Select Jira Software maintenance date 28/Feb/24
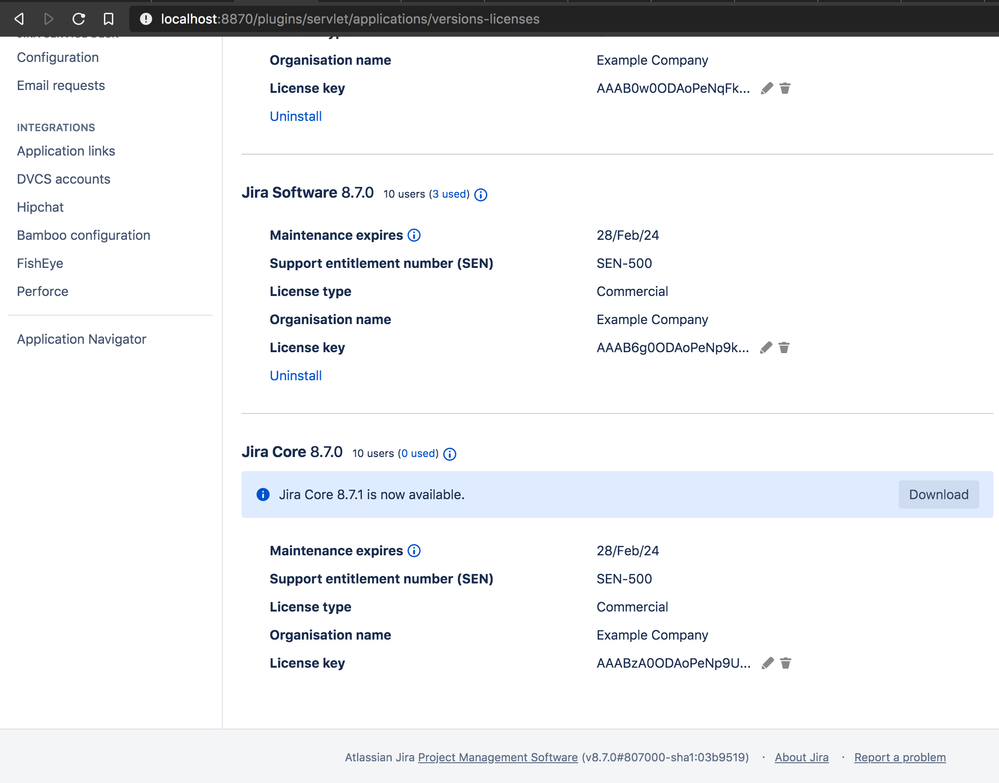Screen dimensions: 999x783 pos(628,235)
